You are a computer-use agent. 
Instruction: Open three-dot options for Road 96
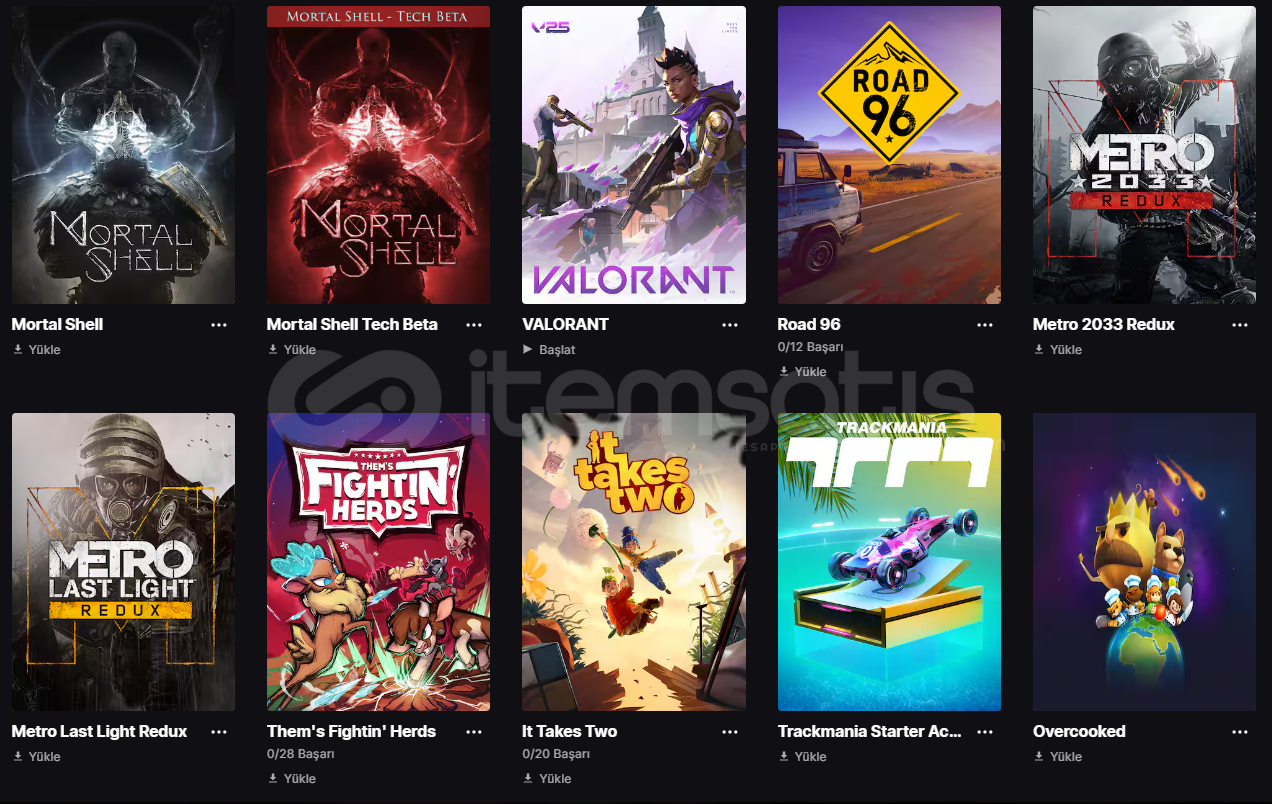(x=985, y=325)
